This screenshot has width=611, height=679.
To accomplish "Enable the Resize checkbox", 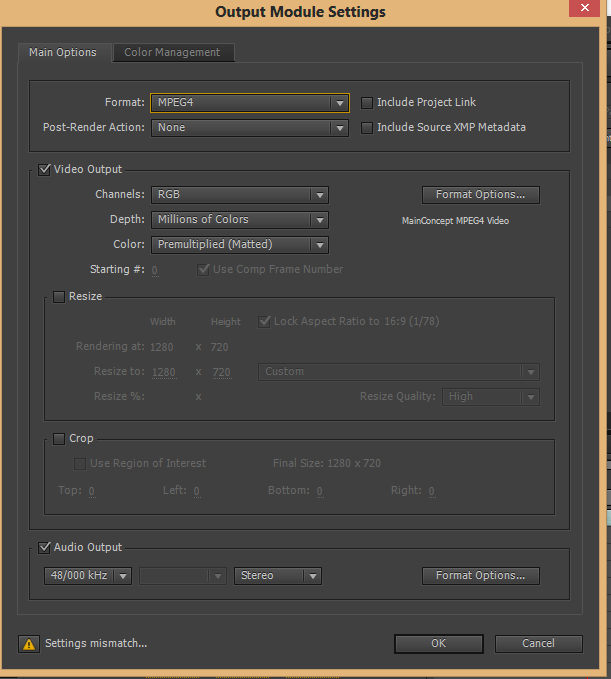I will coord(59,297).
